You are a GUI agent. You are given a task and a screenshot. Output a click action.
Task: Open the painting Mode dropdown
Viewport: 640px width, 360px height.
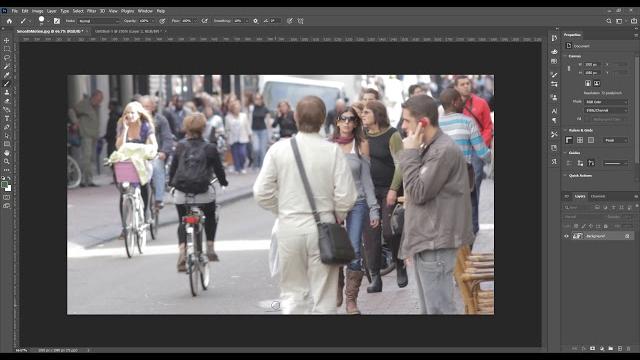tap(98, 21)
